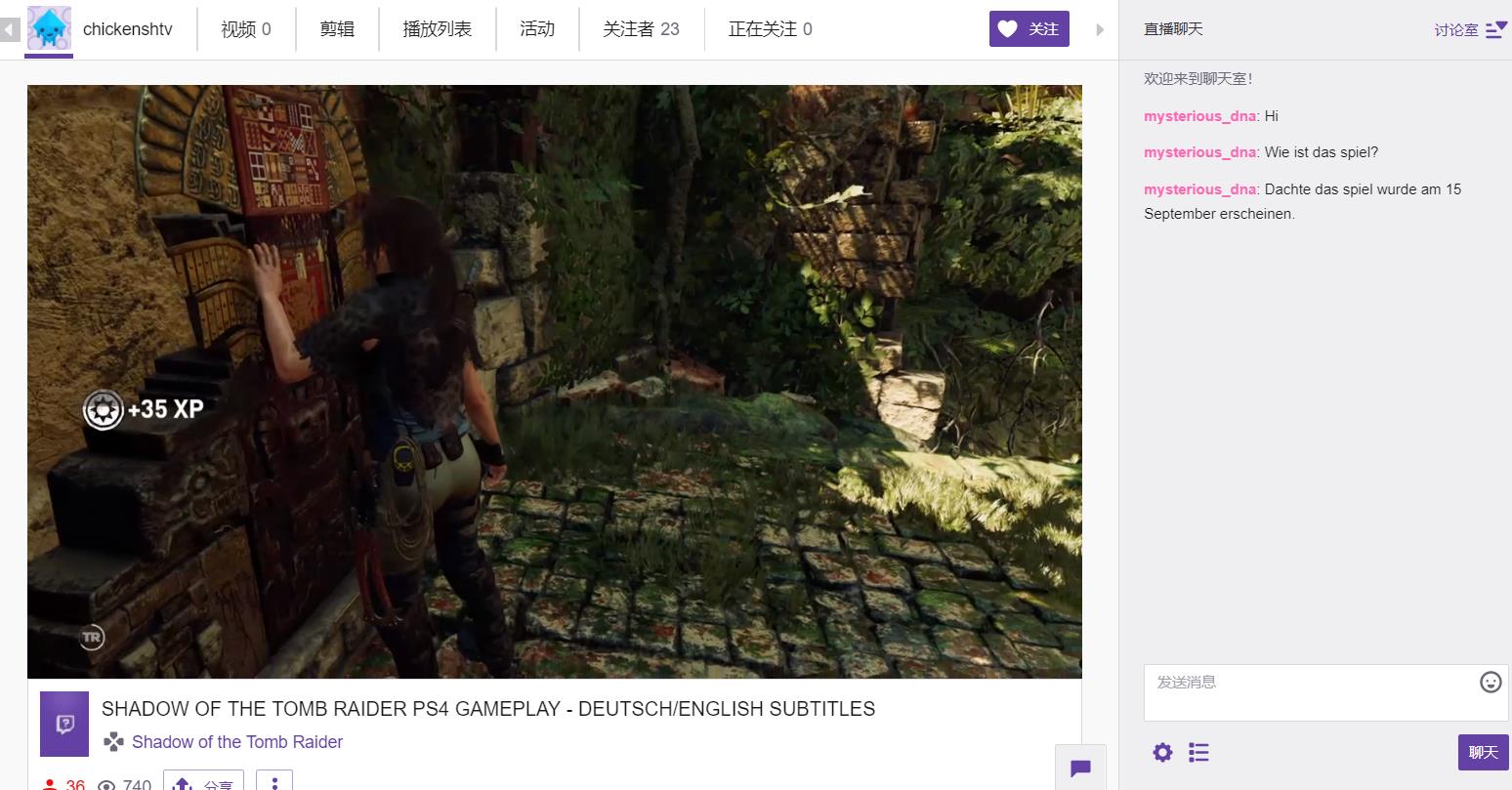Open the 视频 tab
1512x790 pixels.
click(246, 29)
